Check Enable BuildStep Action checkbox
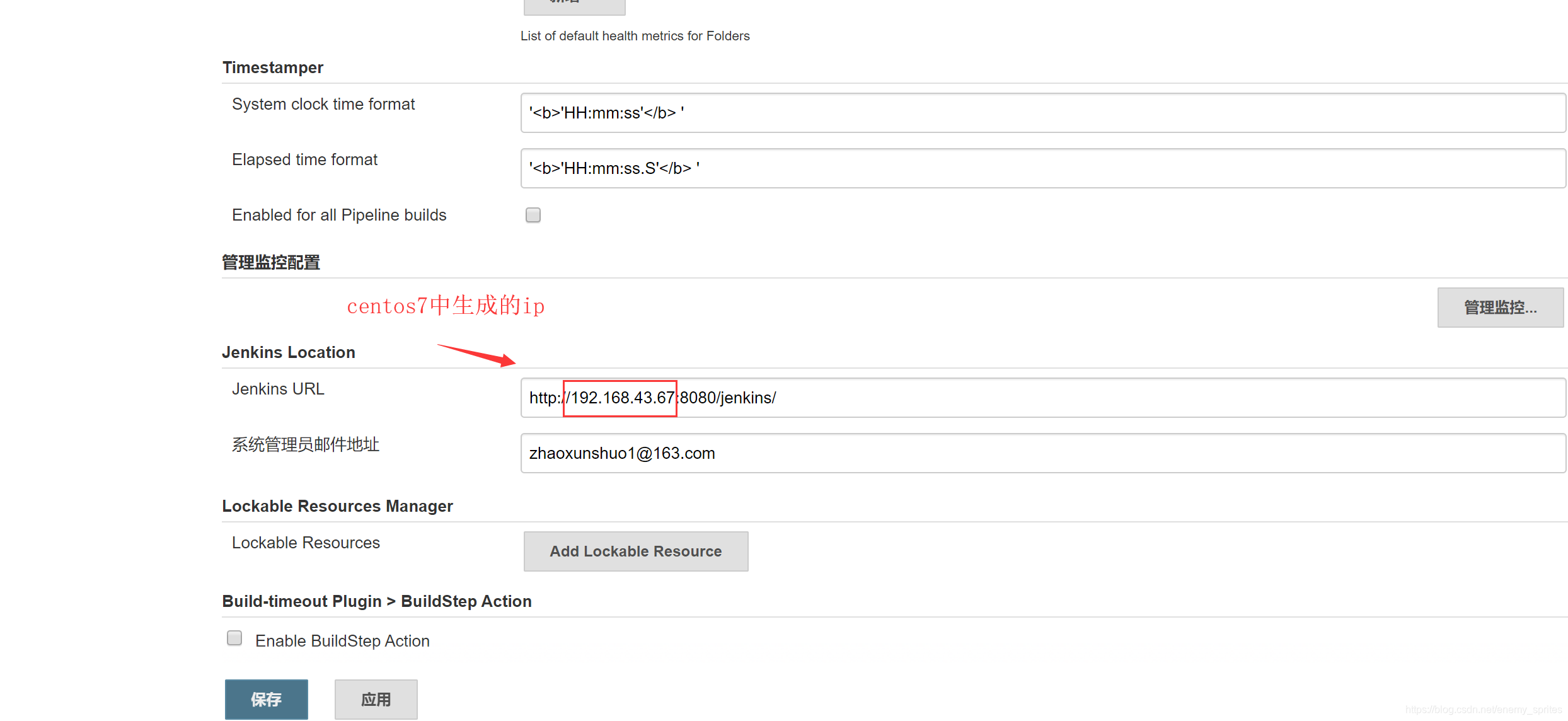 click(234, 638)
